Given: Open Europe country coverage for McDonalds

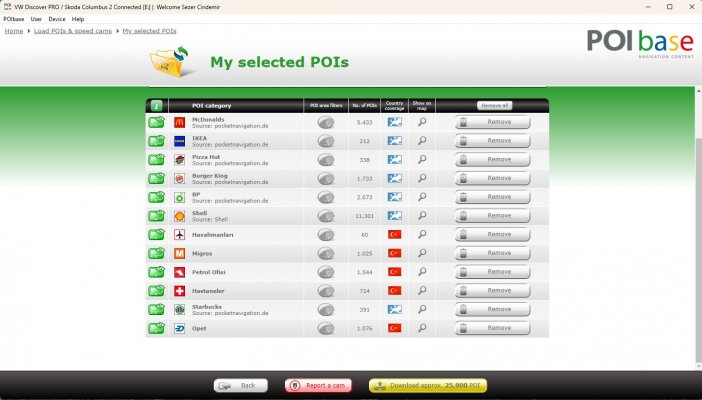Looking at the screenshot, I should tap(394, 122).
